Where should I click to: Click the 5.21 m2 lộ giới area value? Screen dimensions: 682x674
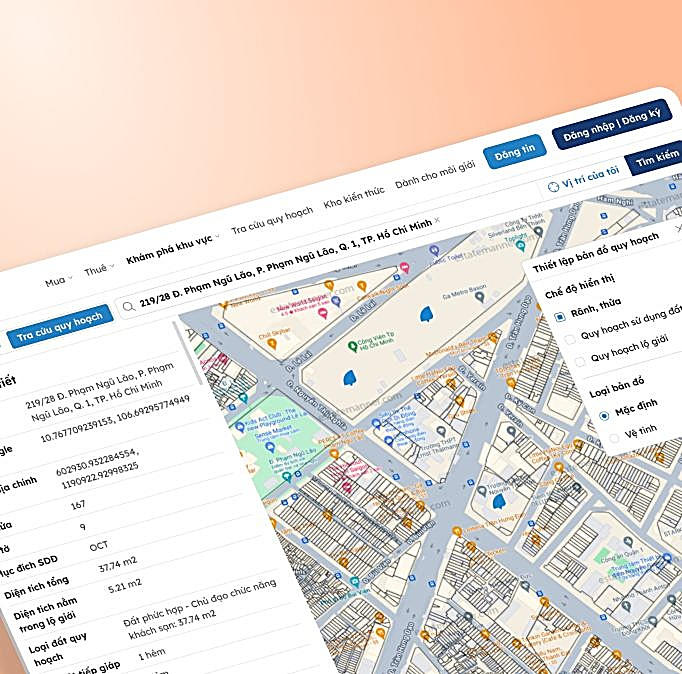(125, 586)
